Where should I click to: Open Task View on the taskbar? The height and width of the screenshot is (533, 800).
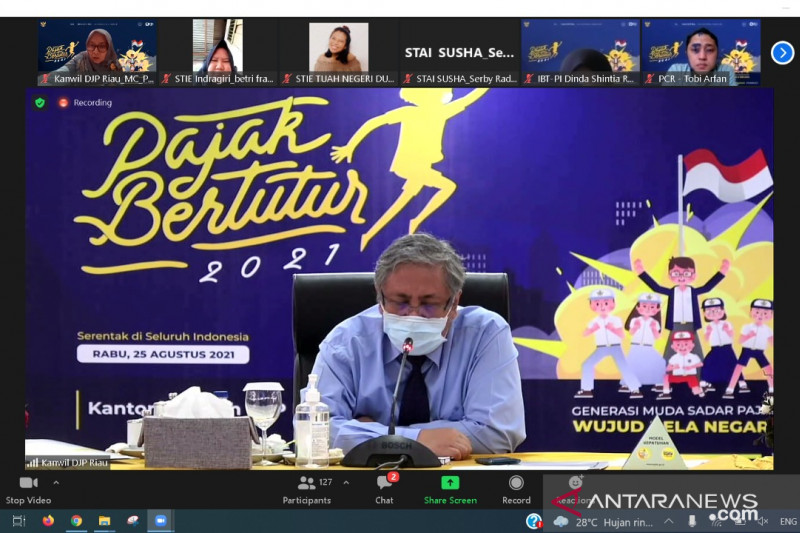pos(19,521)
